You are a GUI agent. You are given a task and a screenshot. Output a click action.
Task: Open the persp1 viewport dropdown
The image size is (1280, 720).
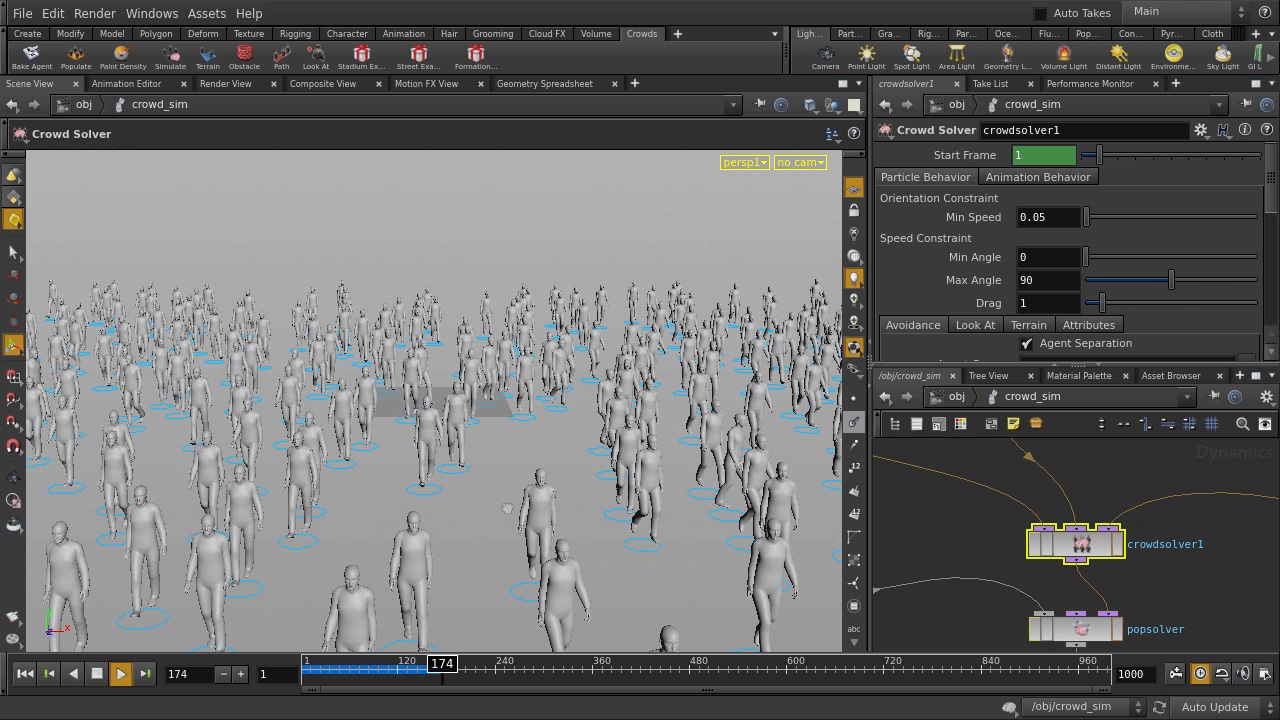(745, 162)
